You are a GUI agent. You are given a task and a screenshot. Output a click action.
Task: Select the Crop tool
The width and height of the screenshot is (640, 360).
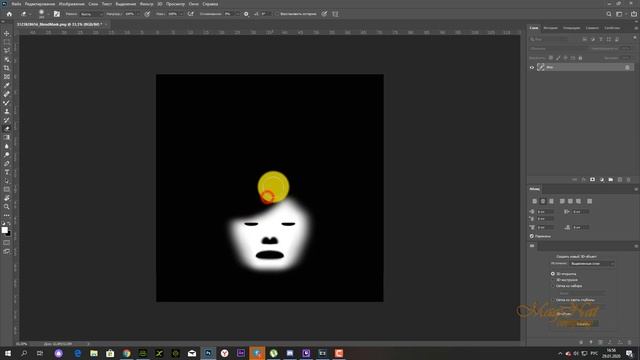click(7, 68)
